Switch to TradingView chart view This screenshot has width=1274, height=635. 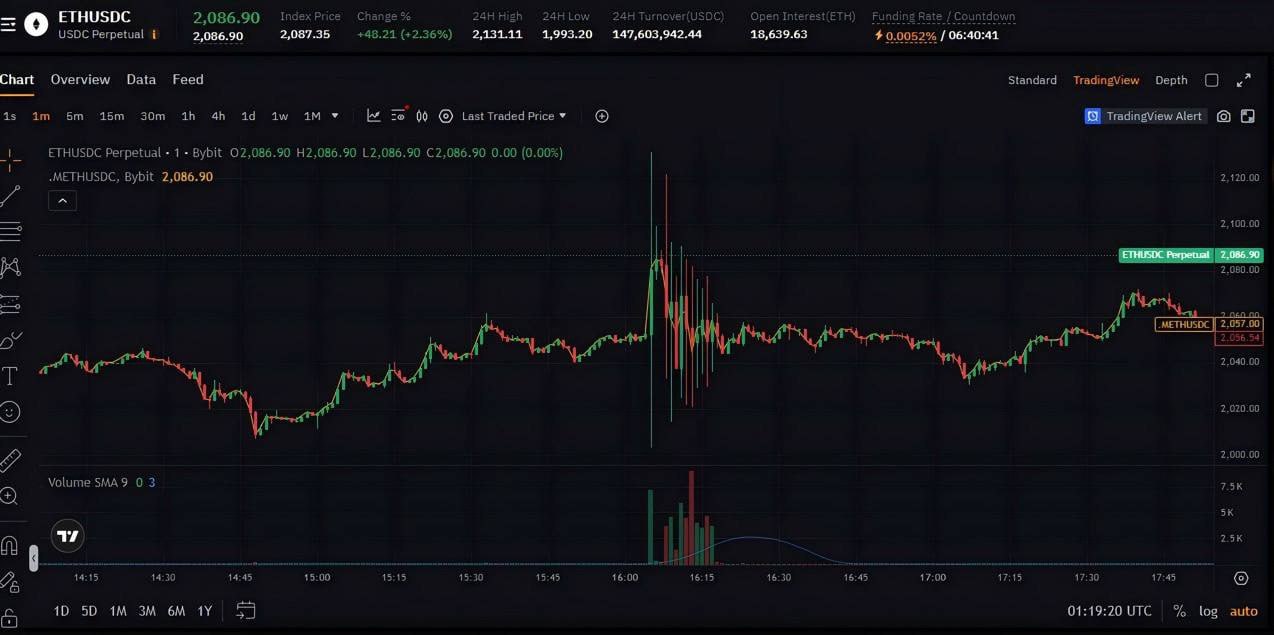tap(1106, 80)
